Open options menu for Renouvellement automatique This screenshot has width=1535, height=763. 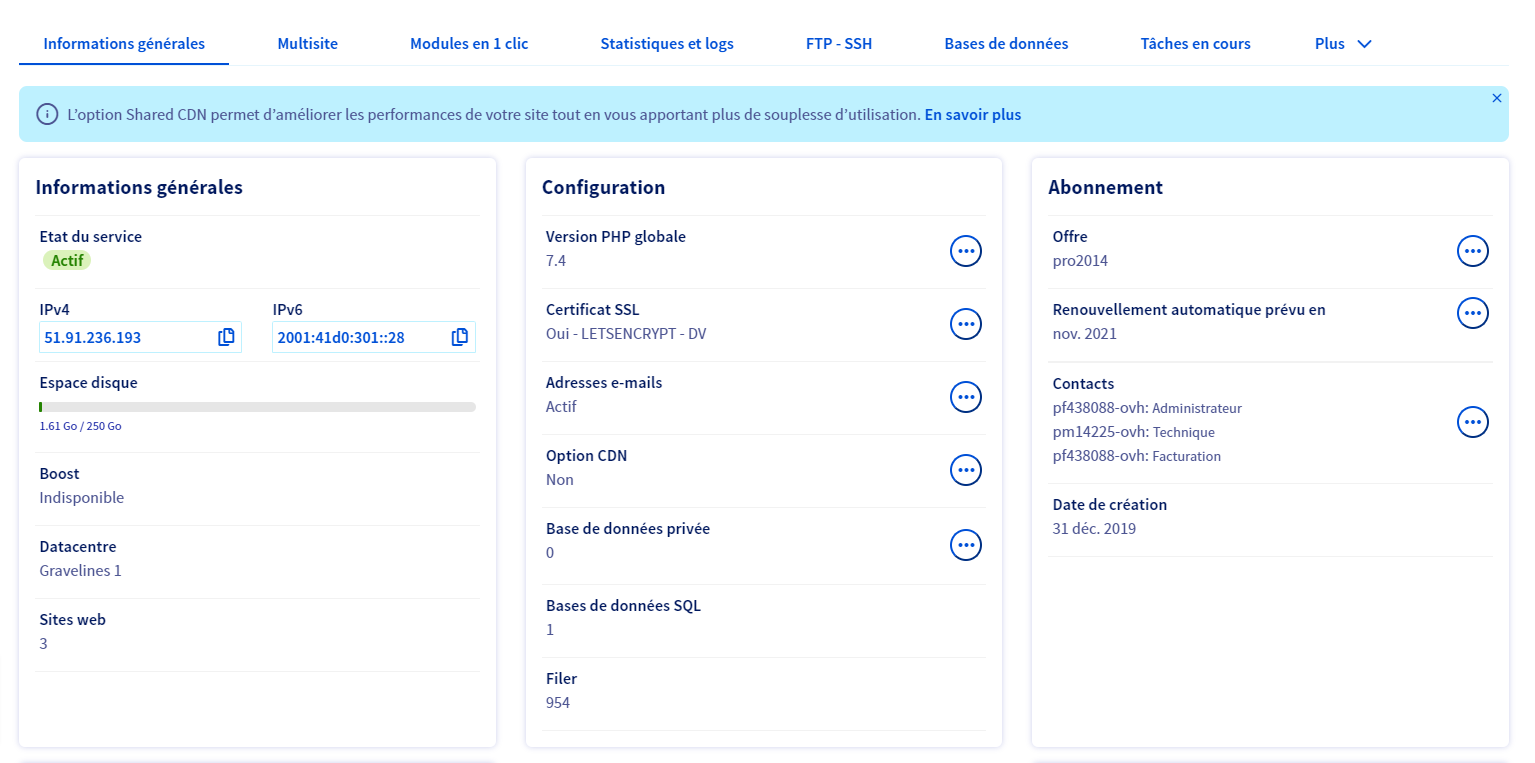click(x=1472, y=313)
